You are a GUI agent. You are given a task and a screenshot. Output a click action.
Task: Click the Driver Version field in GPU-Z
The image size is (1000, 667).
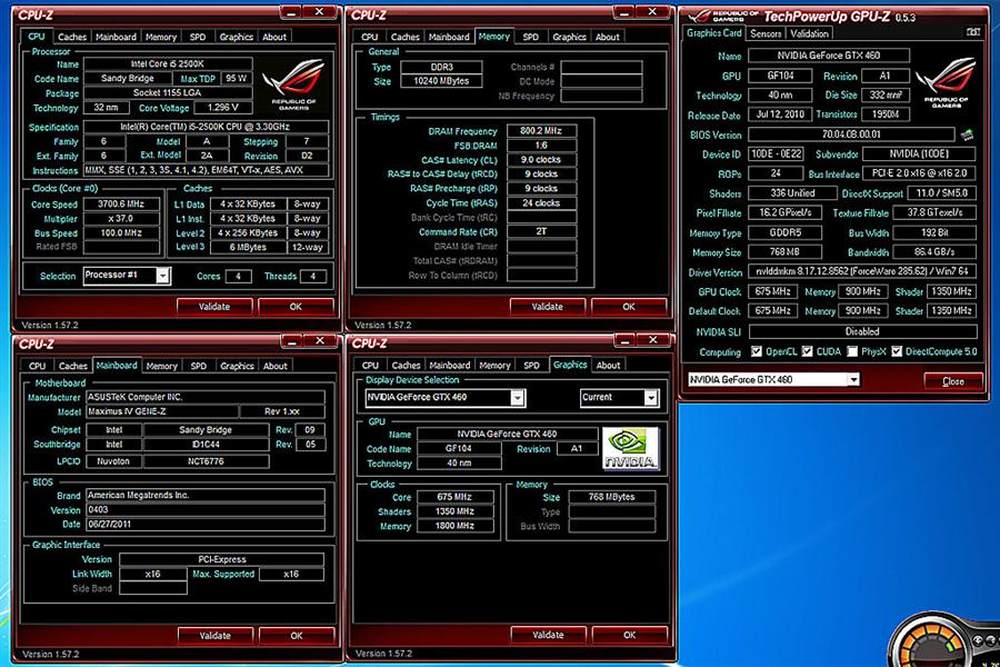(x=862, y=272)
